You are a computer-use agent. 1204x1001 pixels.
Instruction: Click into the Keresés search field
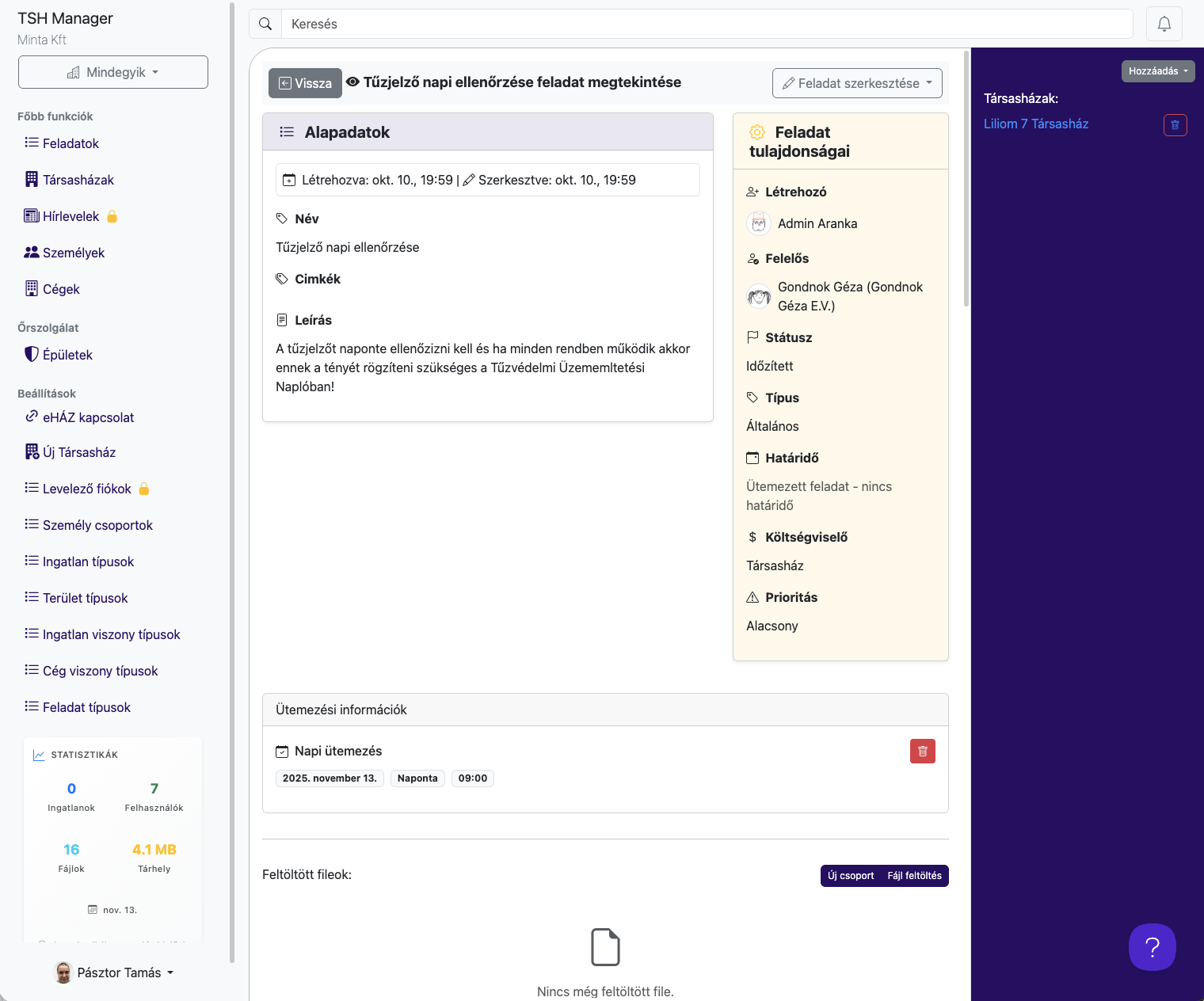(x=705, y=24)
